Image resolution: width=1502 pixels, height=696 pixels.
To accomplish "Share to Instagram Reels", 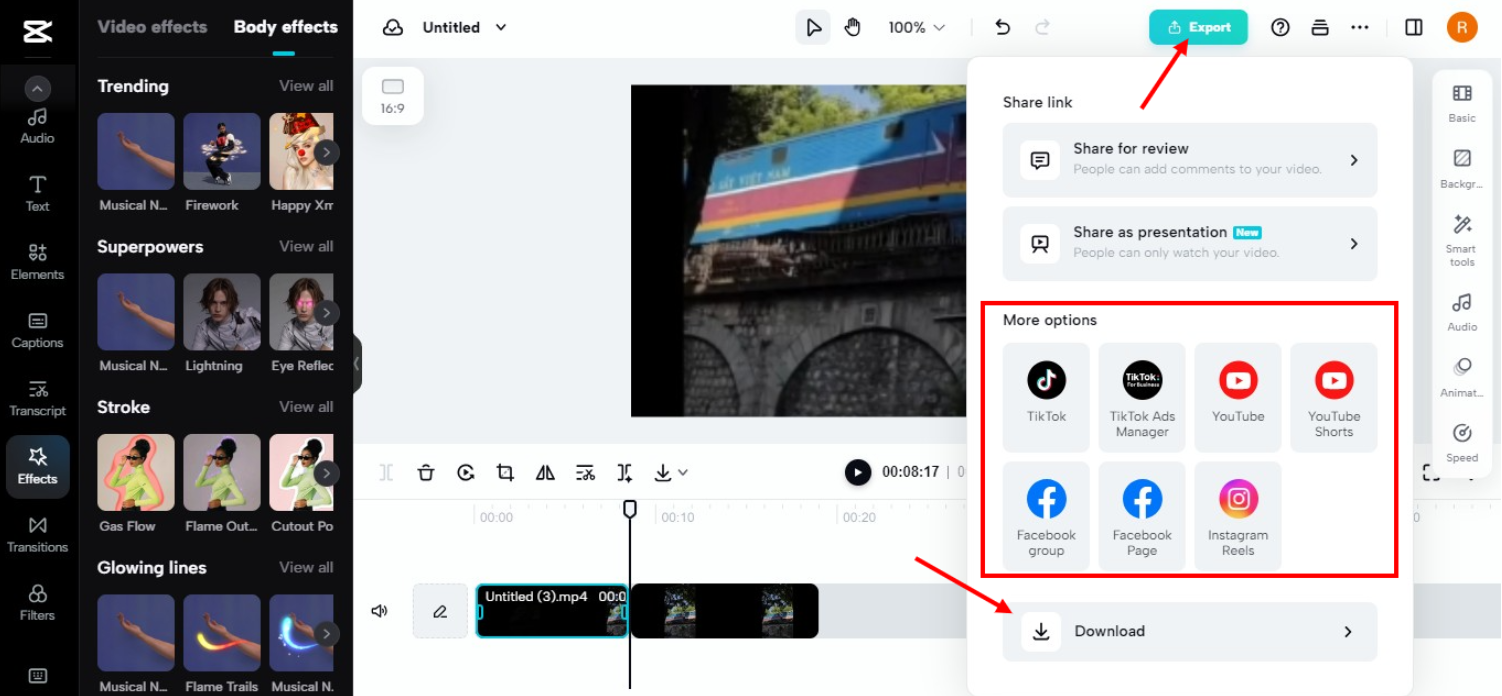I will pyautogui.click(x=1238, y=516).
